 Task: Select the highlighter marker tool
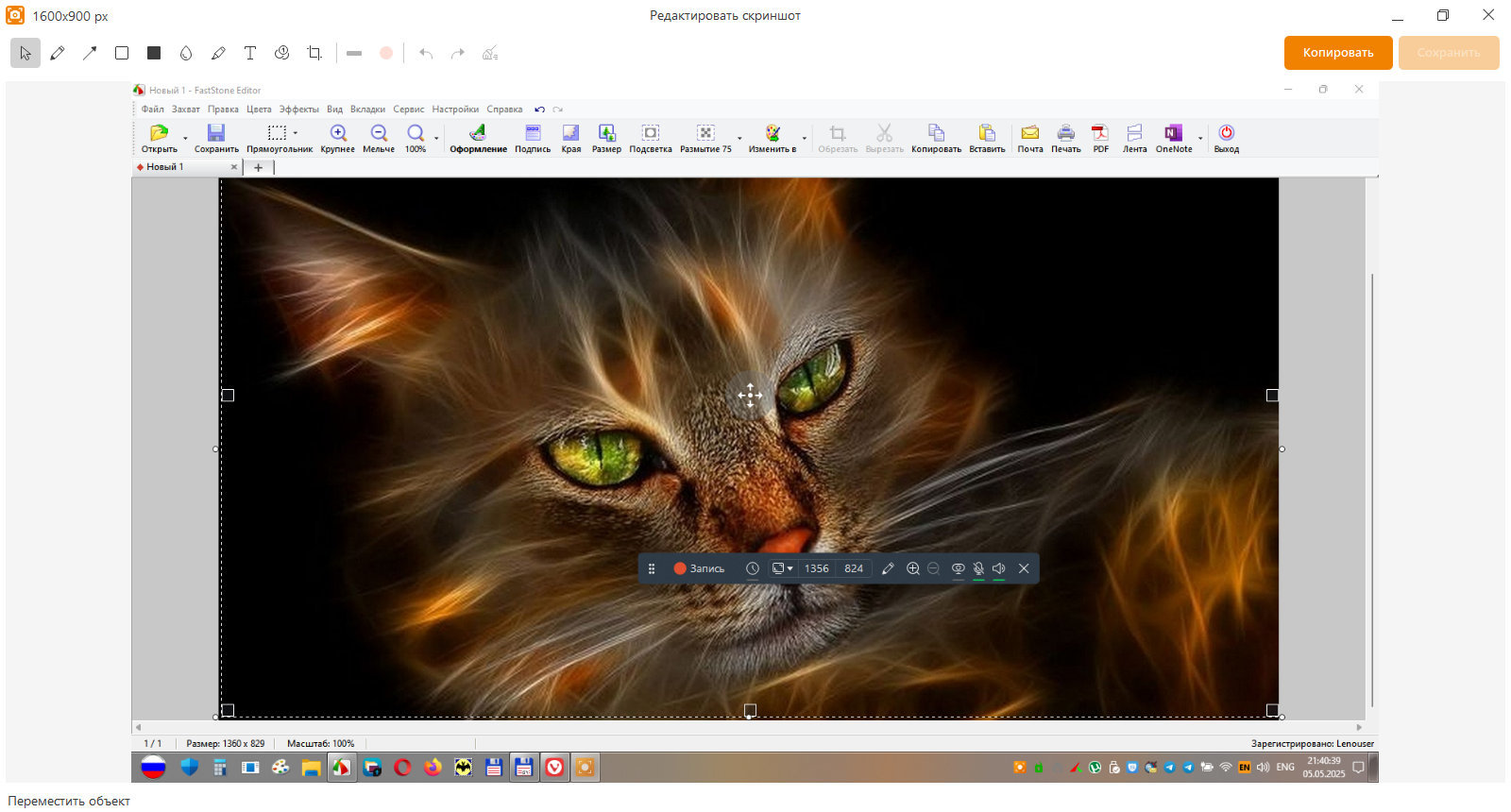218,54
